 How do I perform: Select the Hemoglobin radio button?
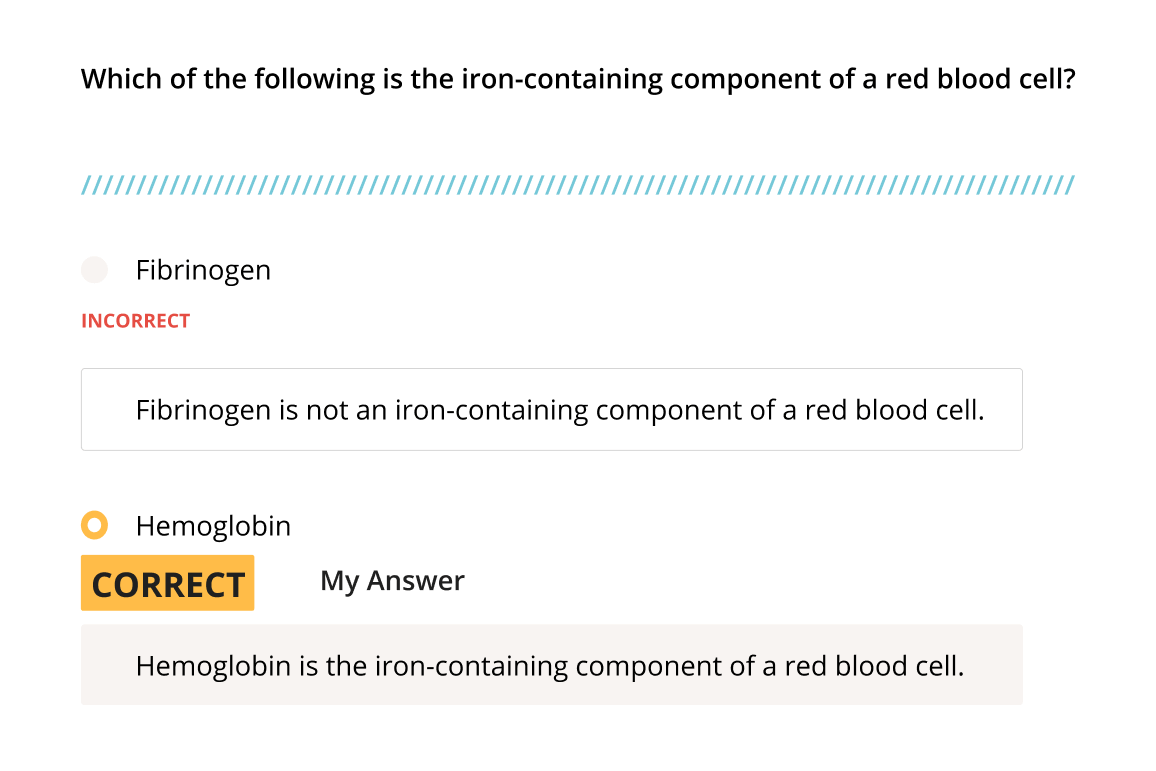[x=94, y=525]
